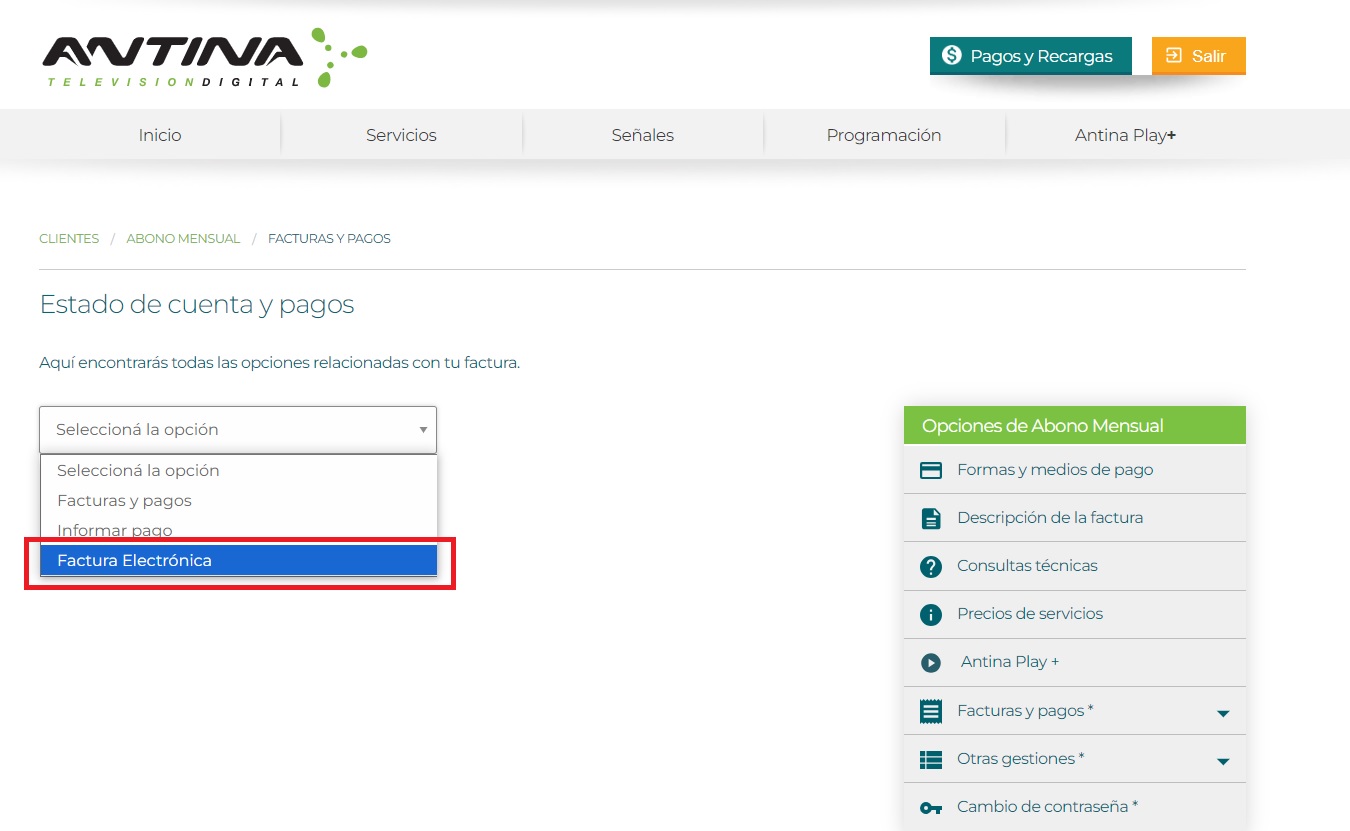The width and height of the screenshot is (1350, 831).
Task: Expand the Facturas y pagos sidebar arrow
Action: click(x=1222, y=713)
